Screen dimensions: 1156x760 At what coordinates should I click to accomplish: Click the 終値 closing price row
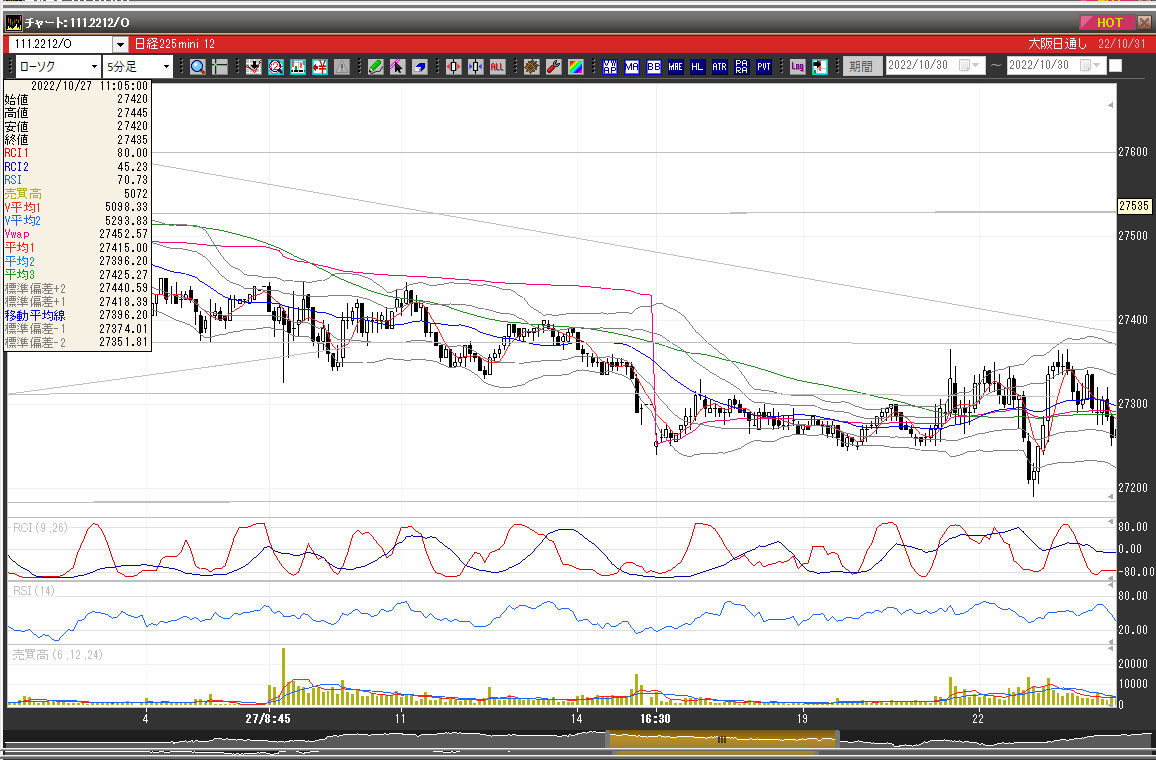(x=77, y=140)
